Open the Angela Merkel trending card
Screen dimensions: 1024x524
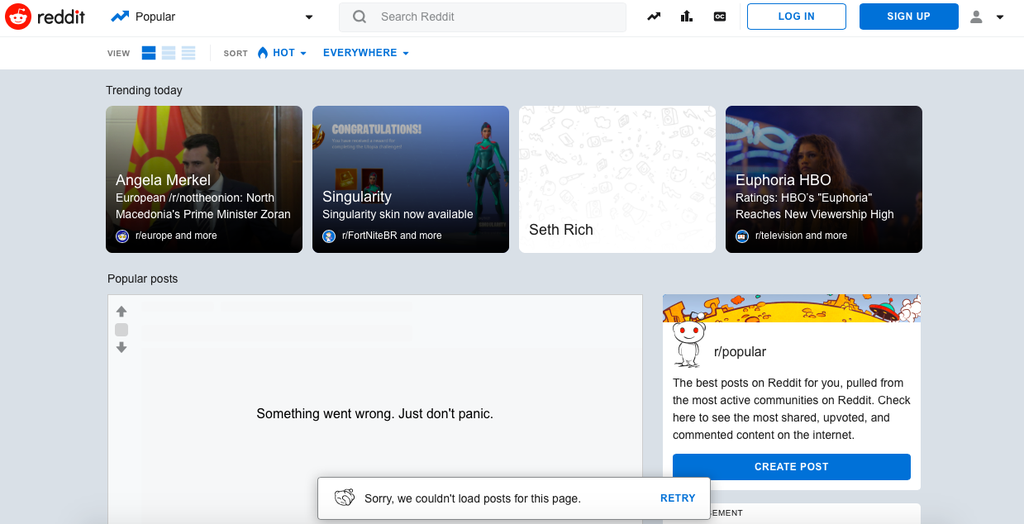pyautogui.click(x=204, y=179)
